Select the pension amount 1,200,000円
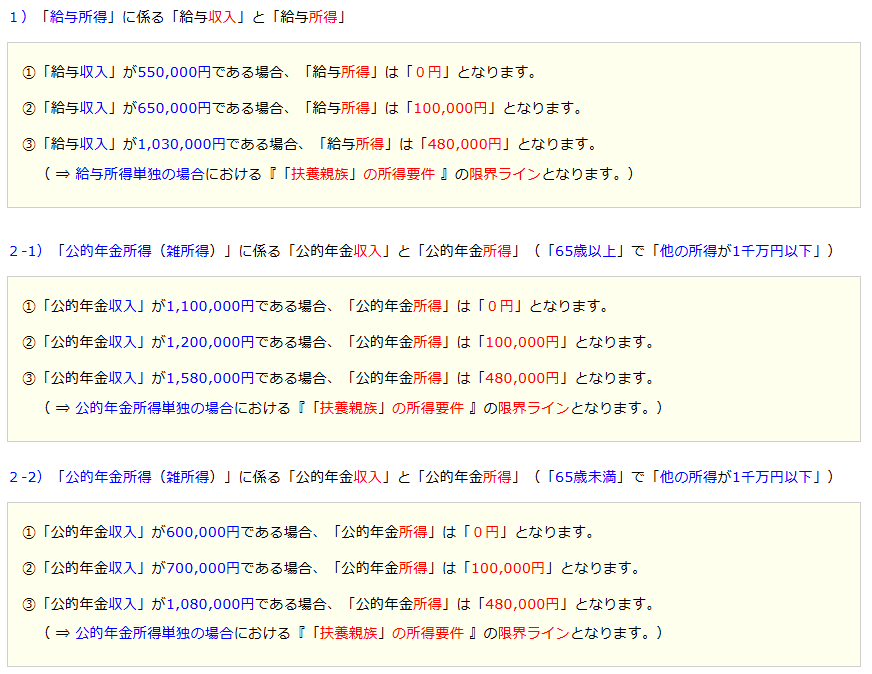 point(210,342)
